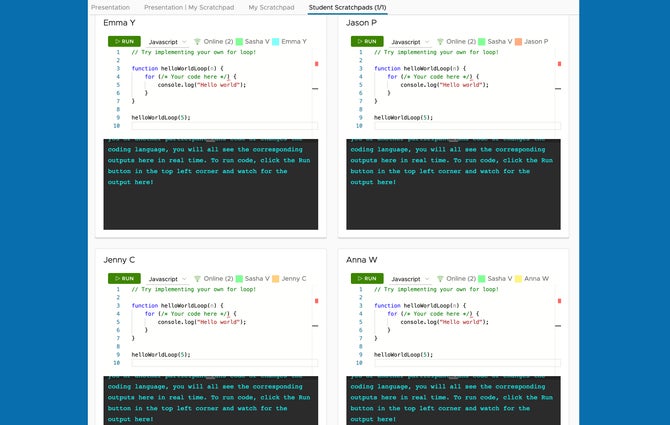Screen dimensions: 670x425
Task: Click the online status icon in Jason P's scratchpad
Action: pyautogui.click(x=440, y=41)
